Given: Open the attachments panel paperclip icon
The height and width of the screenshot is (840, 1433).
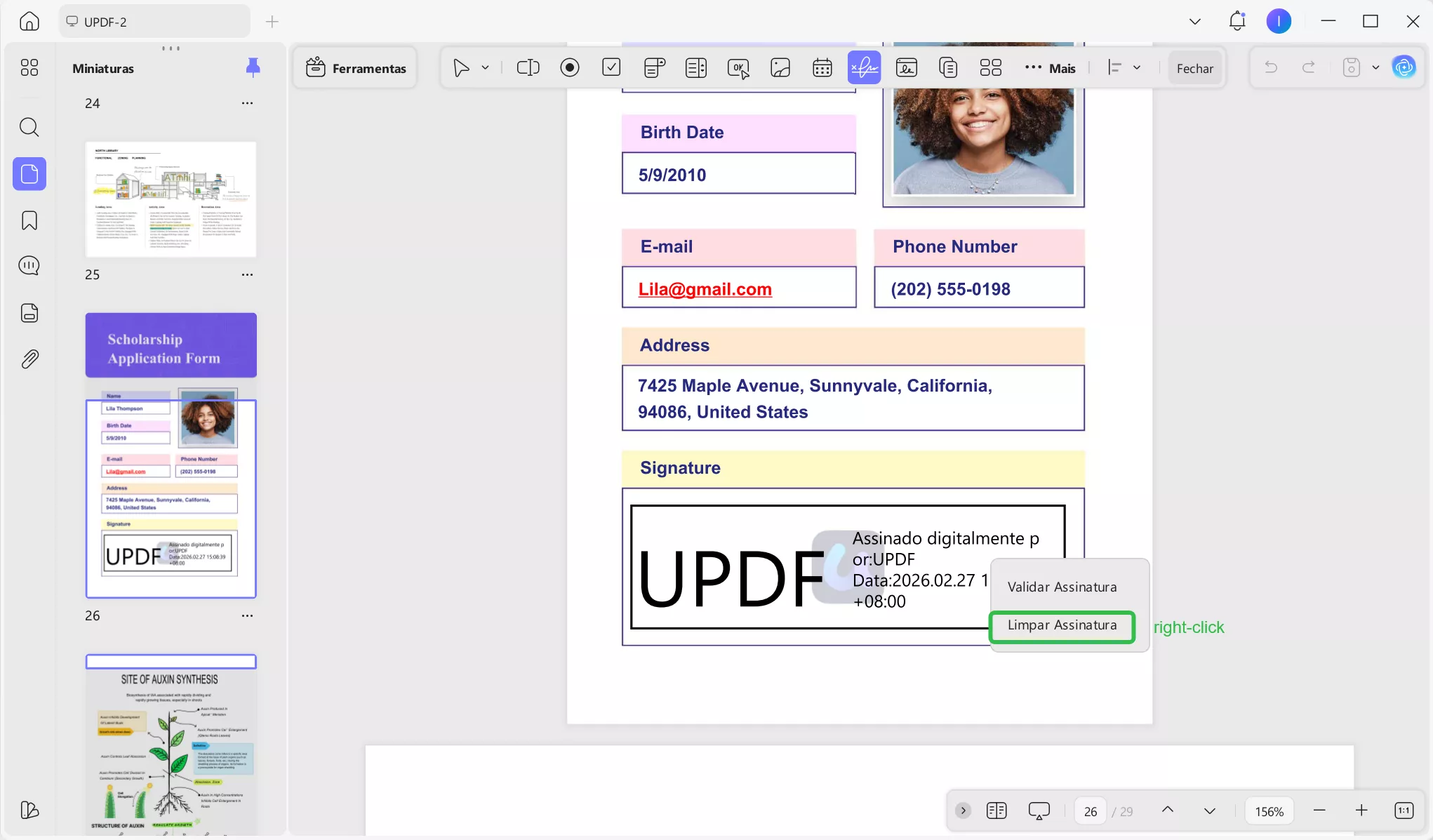Looking at the screenshot, I should (29, 359).
